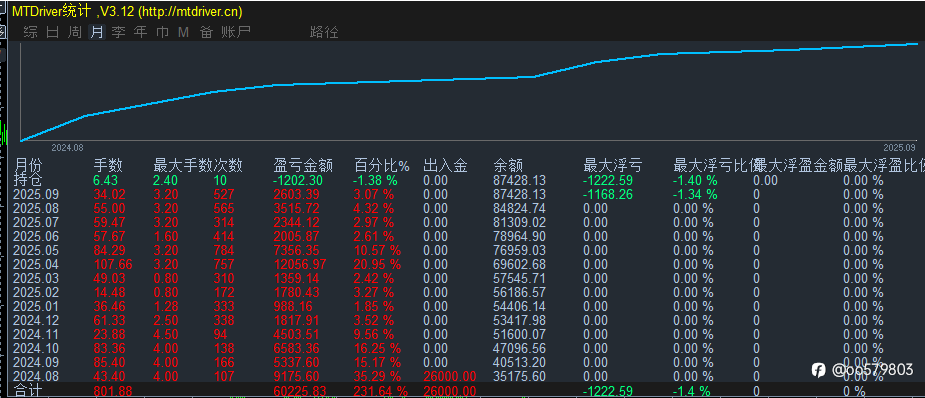The height and width of the screenshot is (398, 925).
Task: Switch to the 日 daily tab
Action: tap(53, 32)
